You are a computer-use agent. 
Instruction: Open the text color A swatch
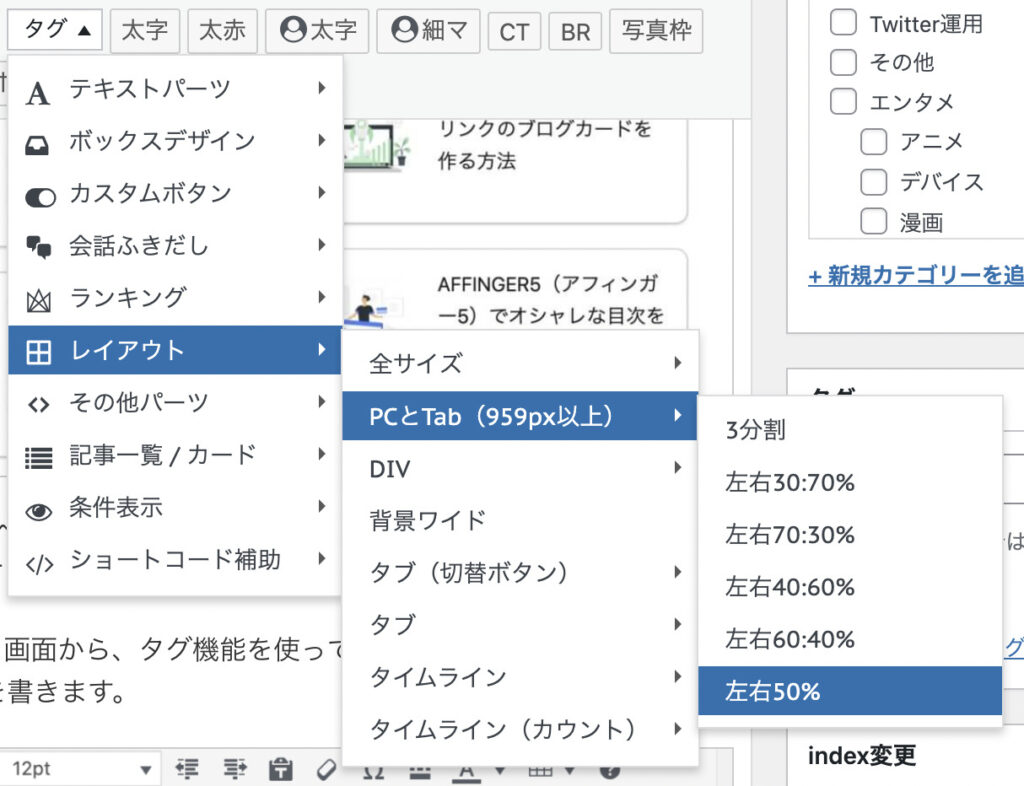coord(467,771)
